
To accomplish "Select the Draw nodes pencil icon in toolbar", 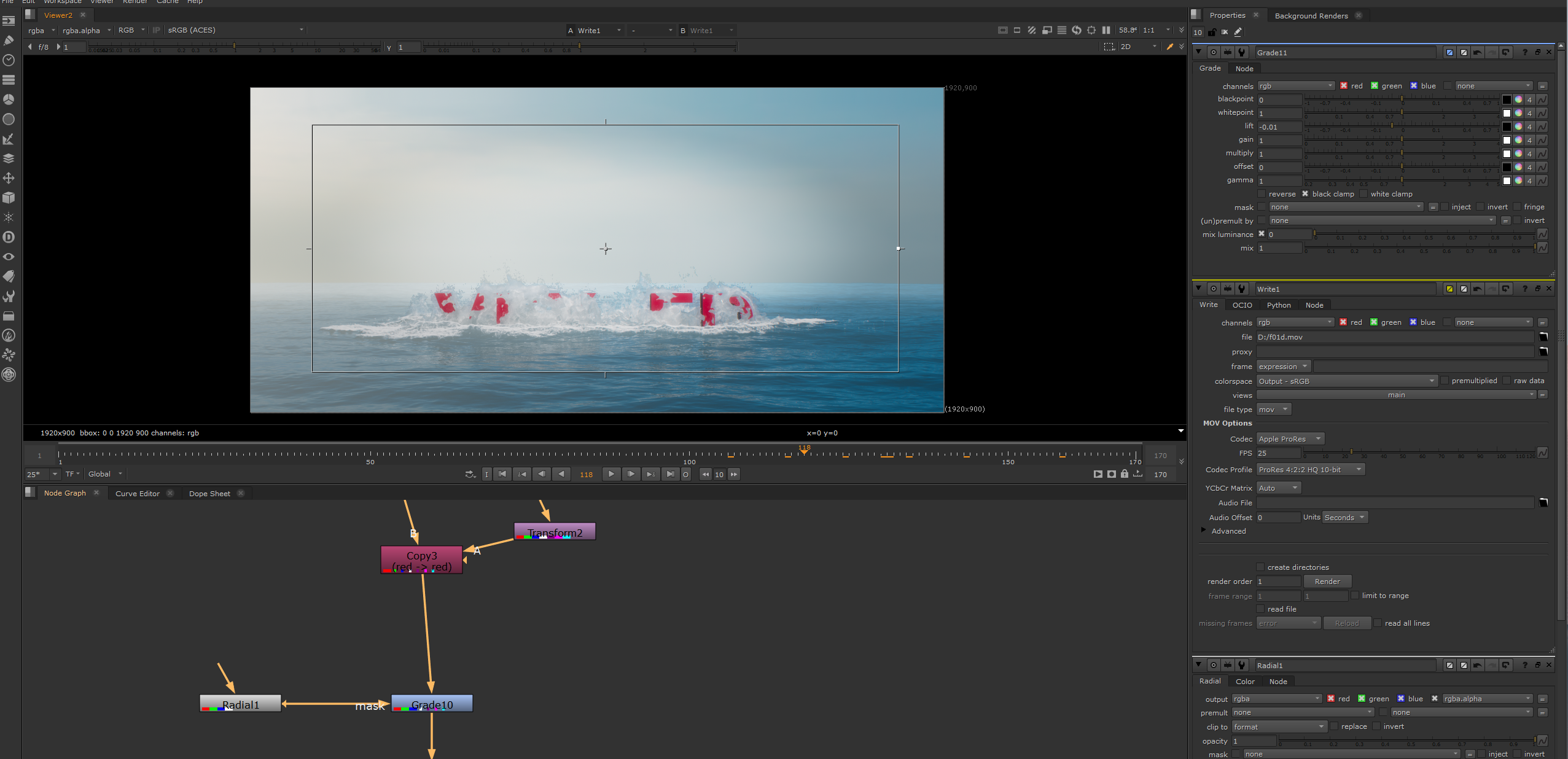I will coord(9,41).
